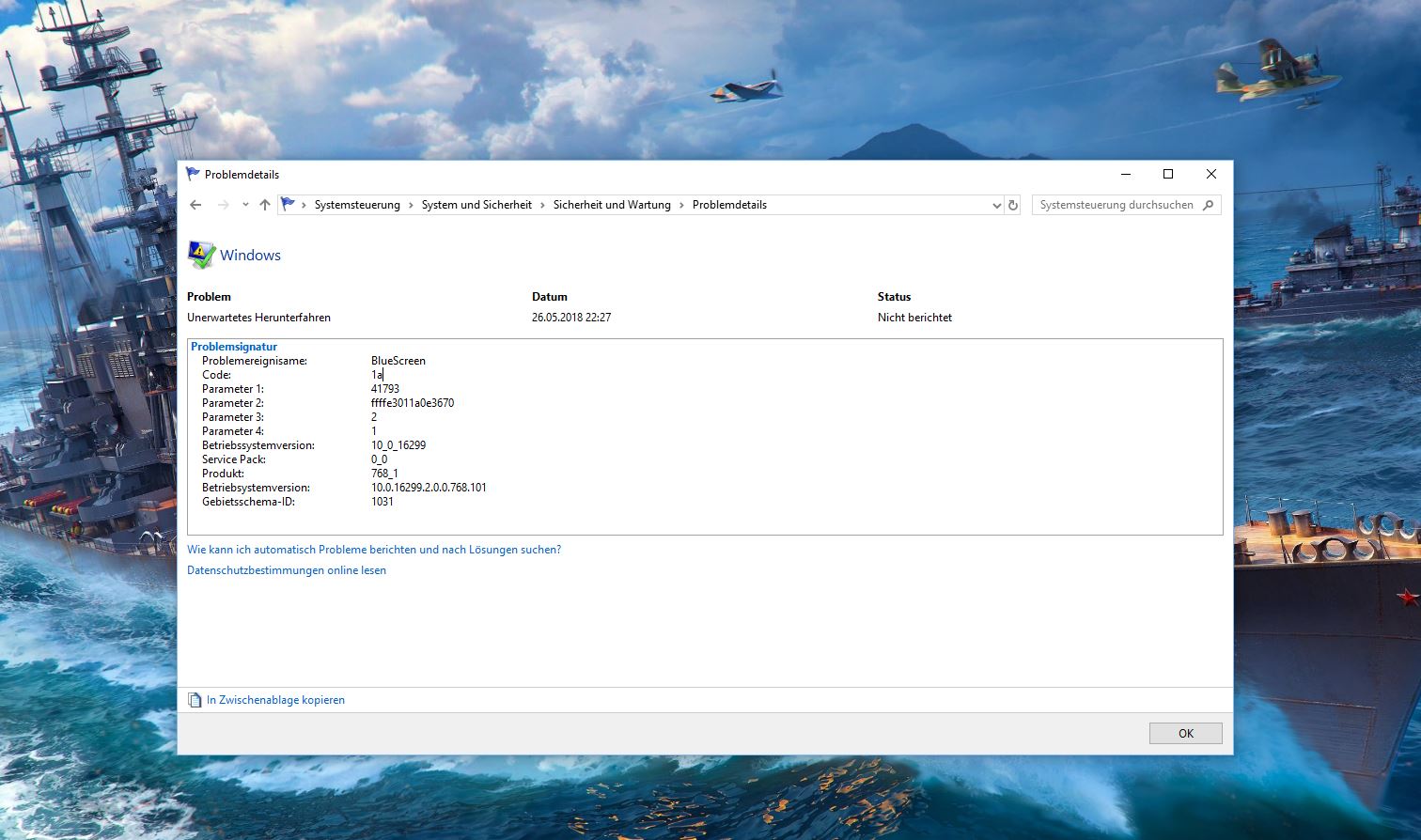The image size is (1421, 840).
Task: Confirm with the OK button
Action: click(1186, 733)
